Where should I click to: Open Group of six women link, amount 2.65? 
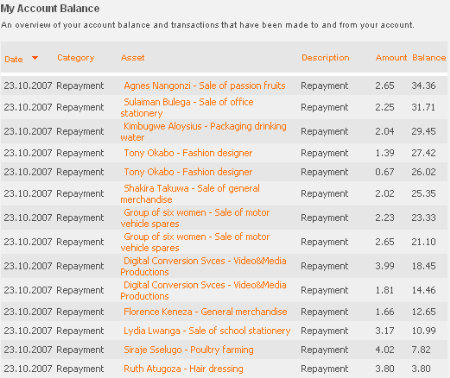[x=195, y=242]
